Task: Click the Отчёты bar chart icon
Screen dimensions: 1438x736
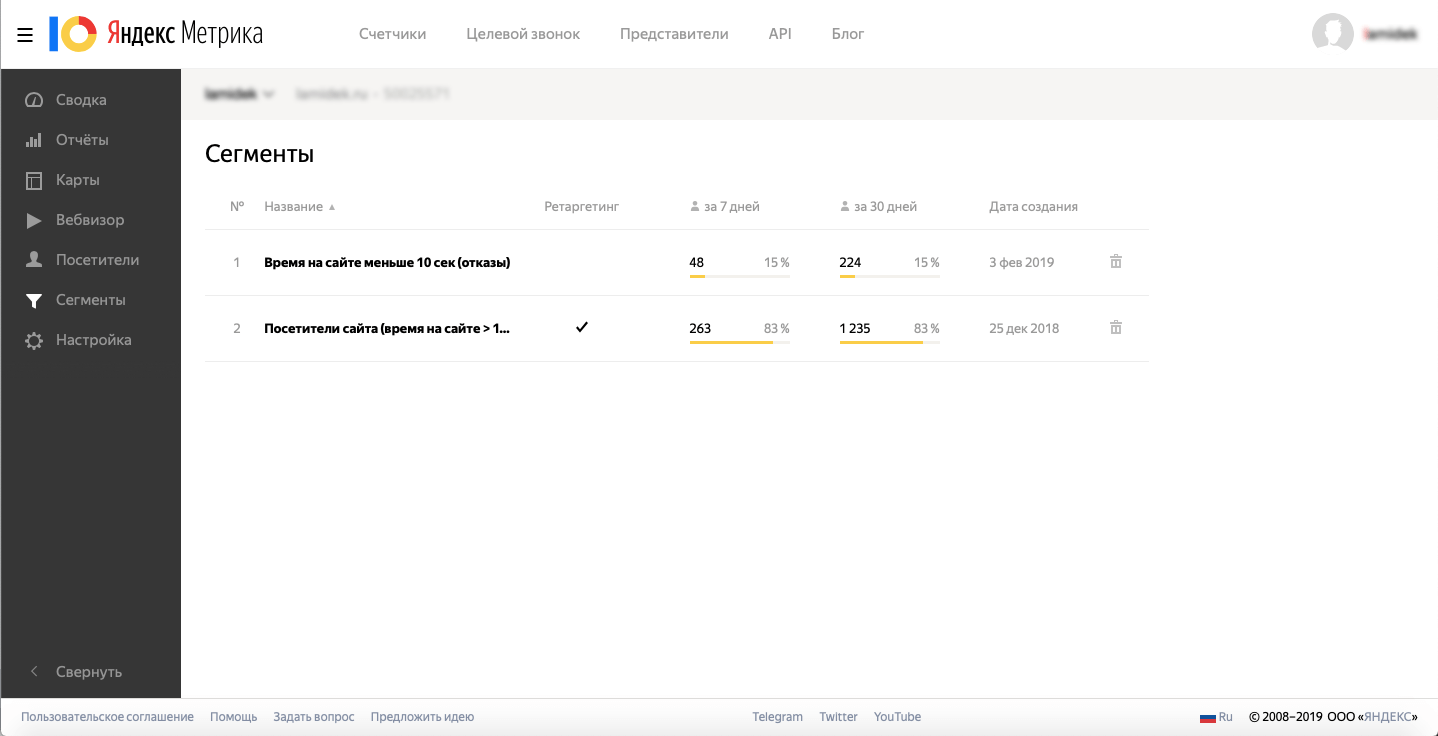Action: 34,140
